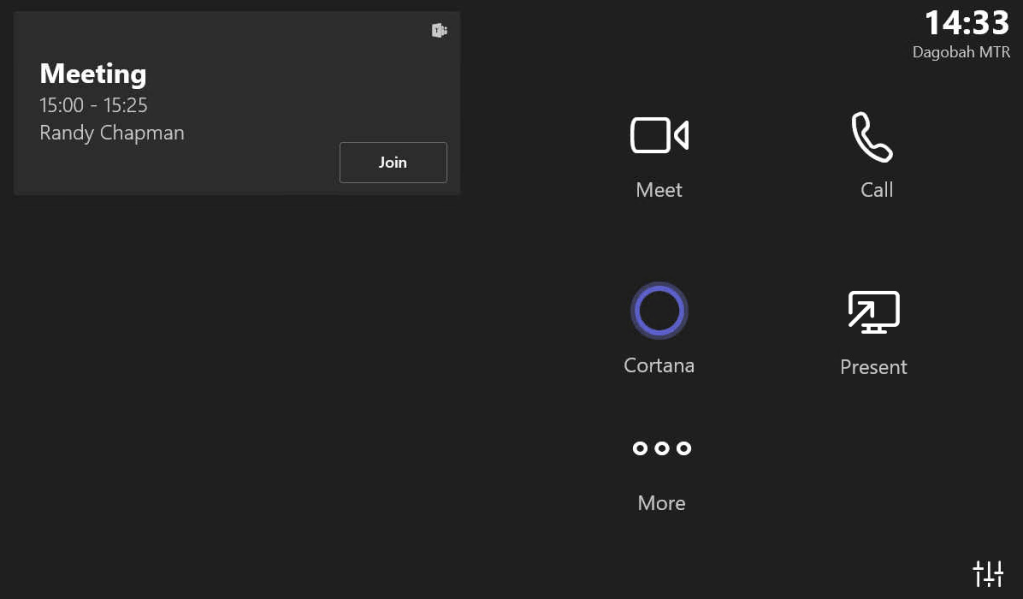
Task: Select the More text label
Action: pyautogui.click(x=661, y=503)
